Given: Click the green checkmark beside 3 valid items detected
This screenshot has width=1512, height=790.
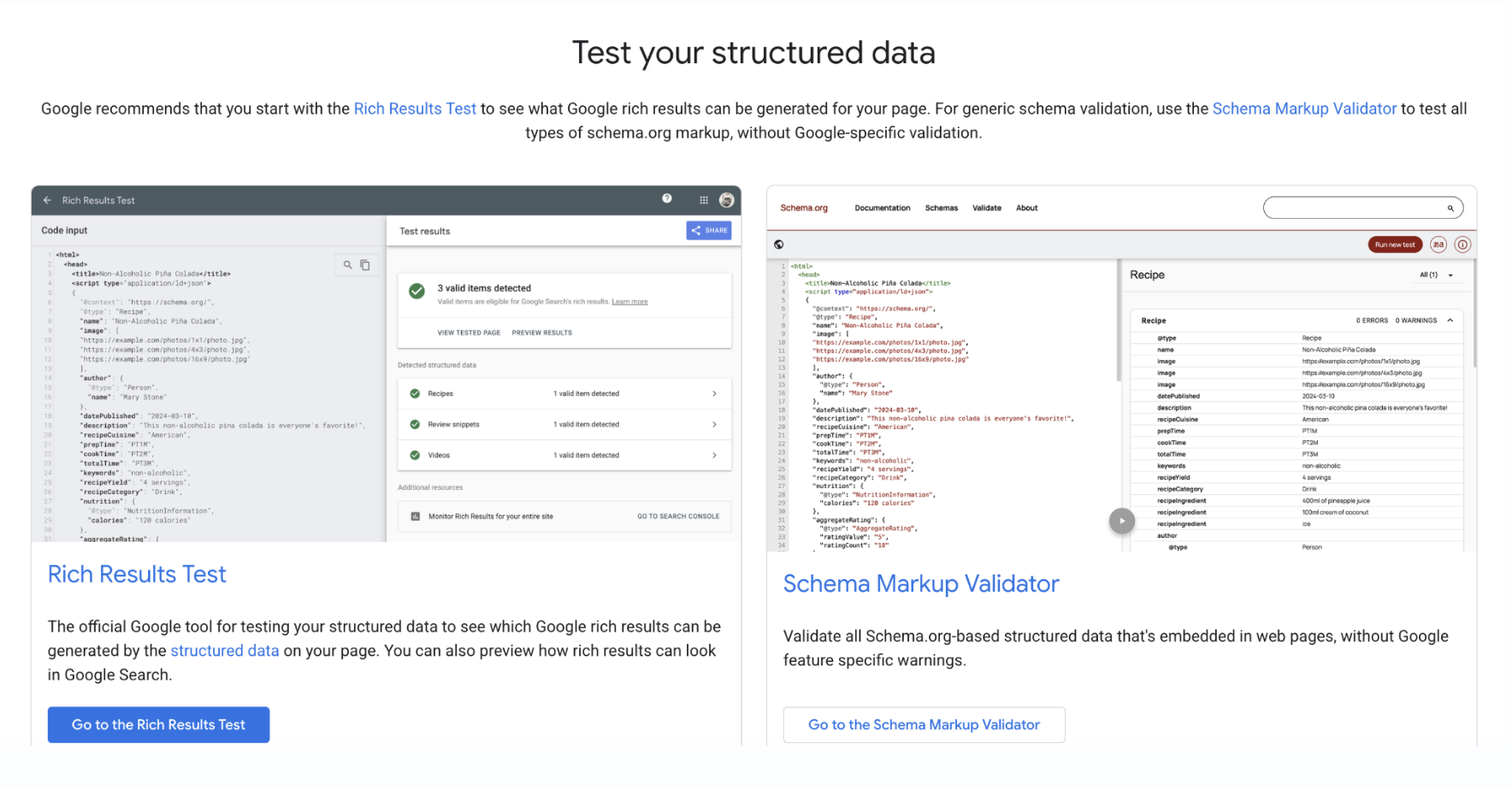Looking at the screenshot, I should pos(416,292).
